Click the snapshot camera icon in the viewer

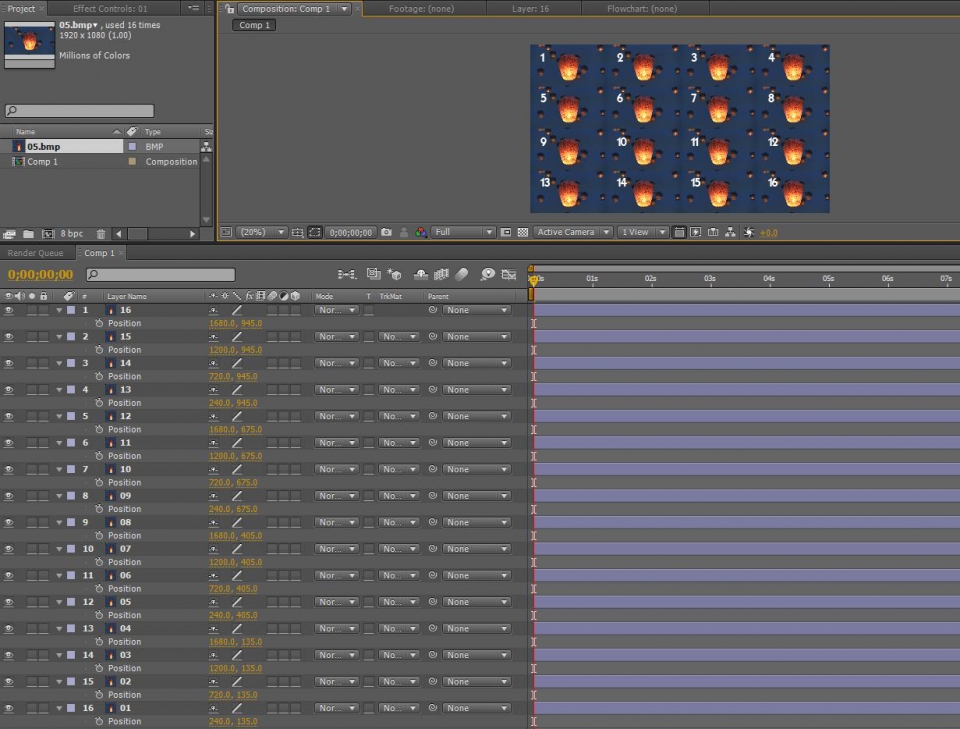click(387, 232)
